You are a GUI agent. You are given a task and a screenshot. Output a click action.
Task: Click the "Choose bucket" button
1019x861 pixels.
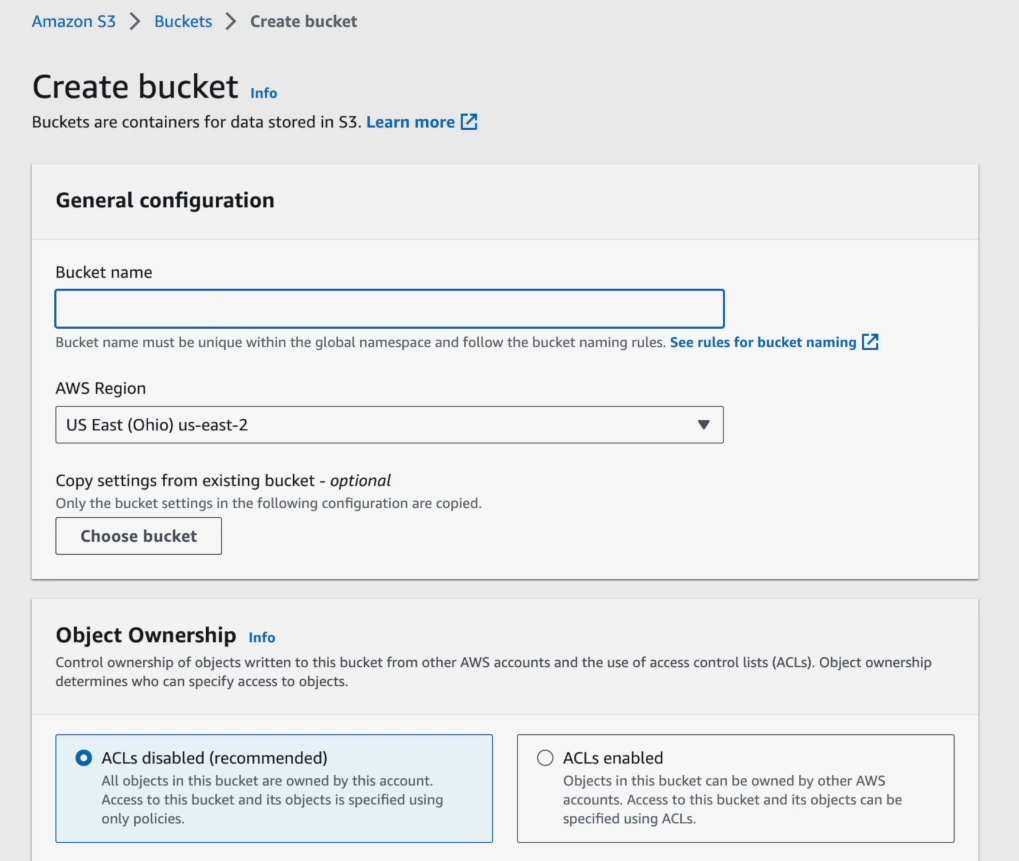(x=138, y=536)
